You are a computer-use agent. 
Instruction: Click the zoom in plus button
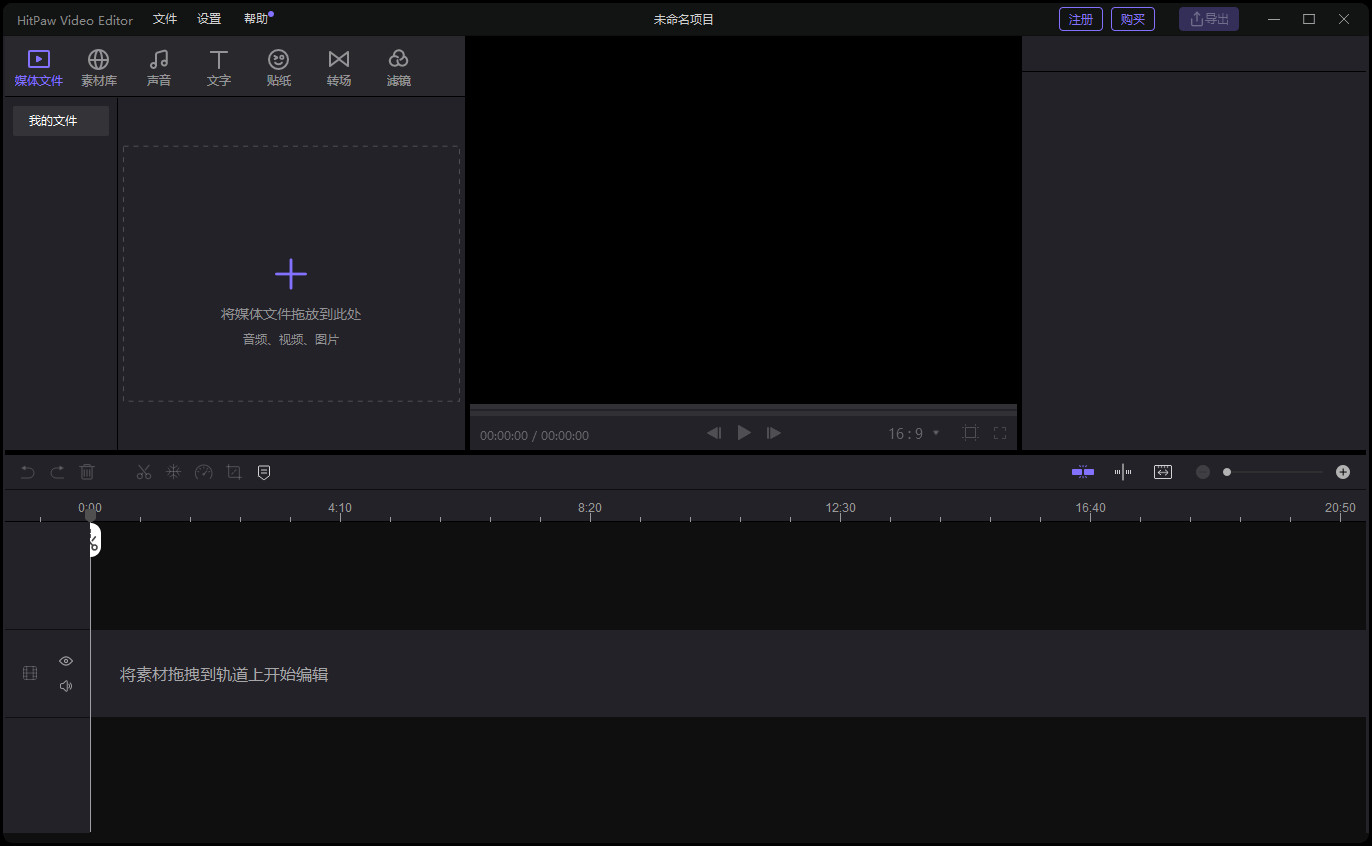1343,472
